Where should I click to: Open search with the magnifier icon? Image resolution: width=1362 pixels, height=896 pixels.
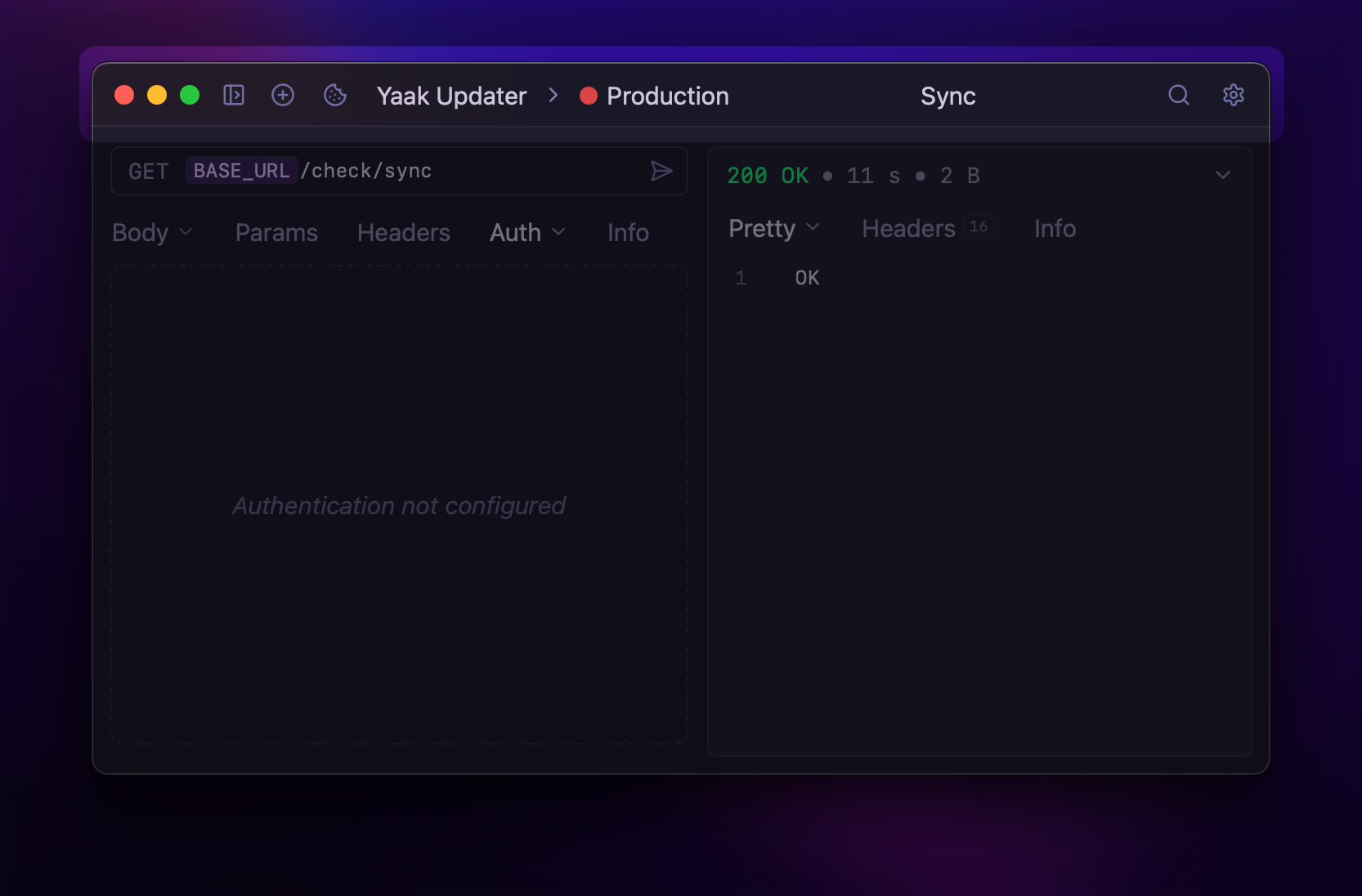click(x=1178, y=96)
